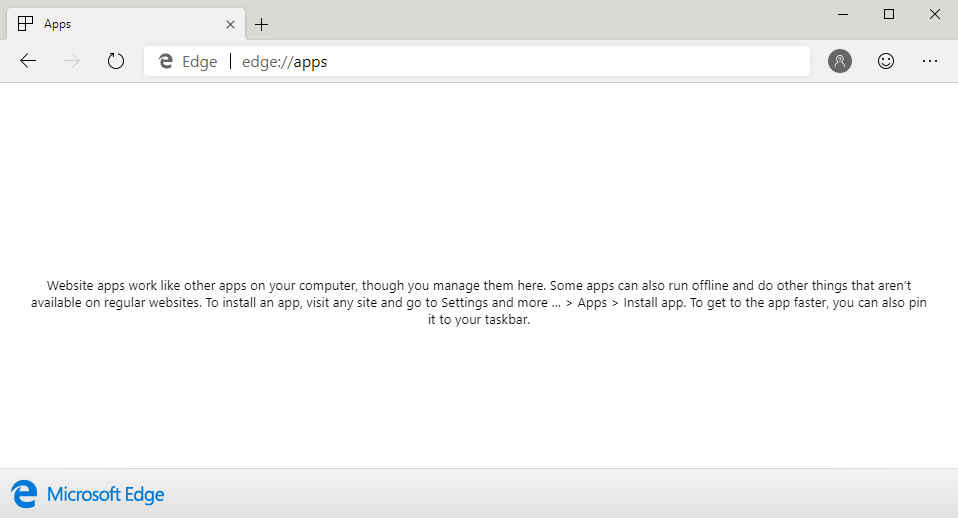The image size is (958, 518).
Task: Click the Apps tab favicon
Action: tap(26, 24)
